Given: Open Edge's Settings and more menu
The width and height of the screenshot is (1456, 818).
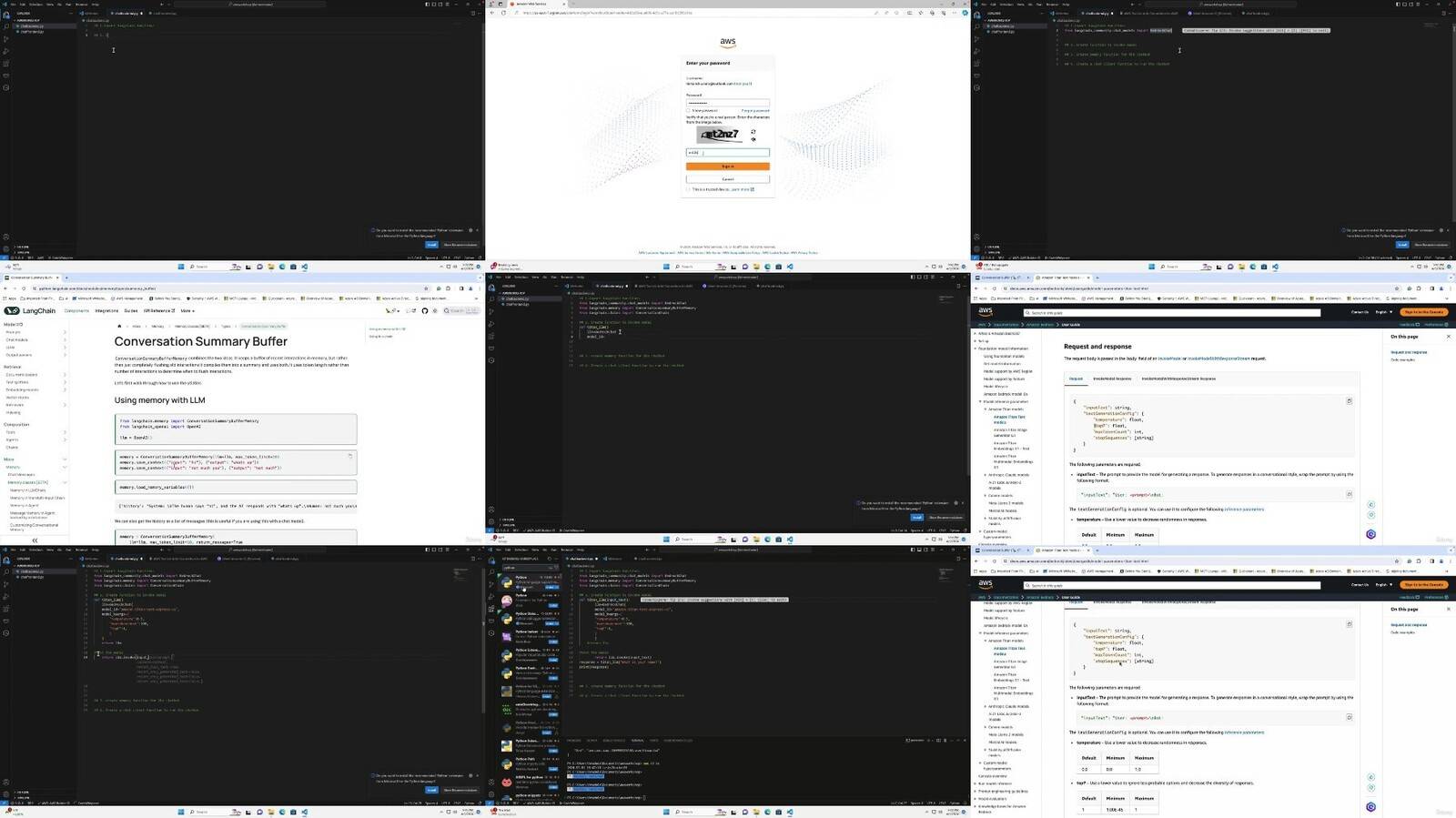Looking at the screenshot, I should point(955,13).
